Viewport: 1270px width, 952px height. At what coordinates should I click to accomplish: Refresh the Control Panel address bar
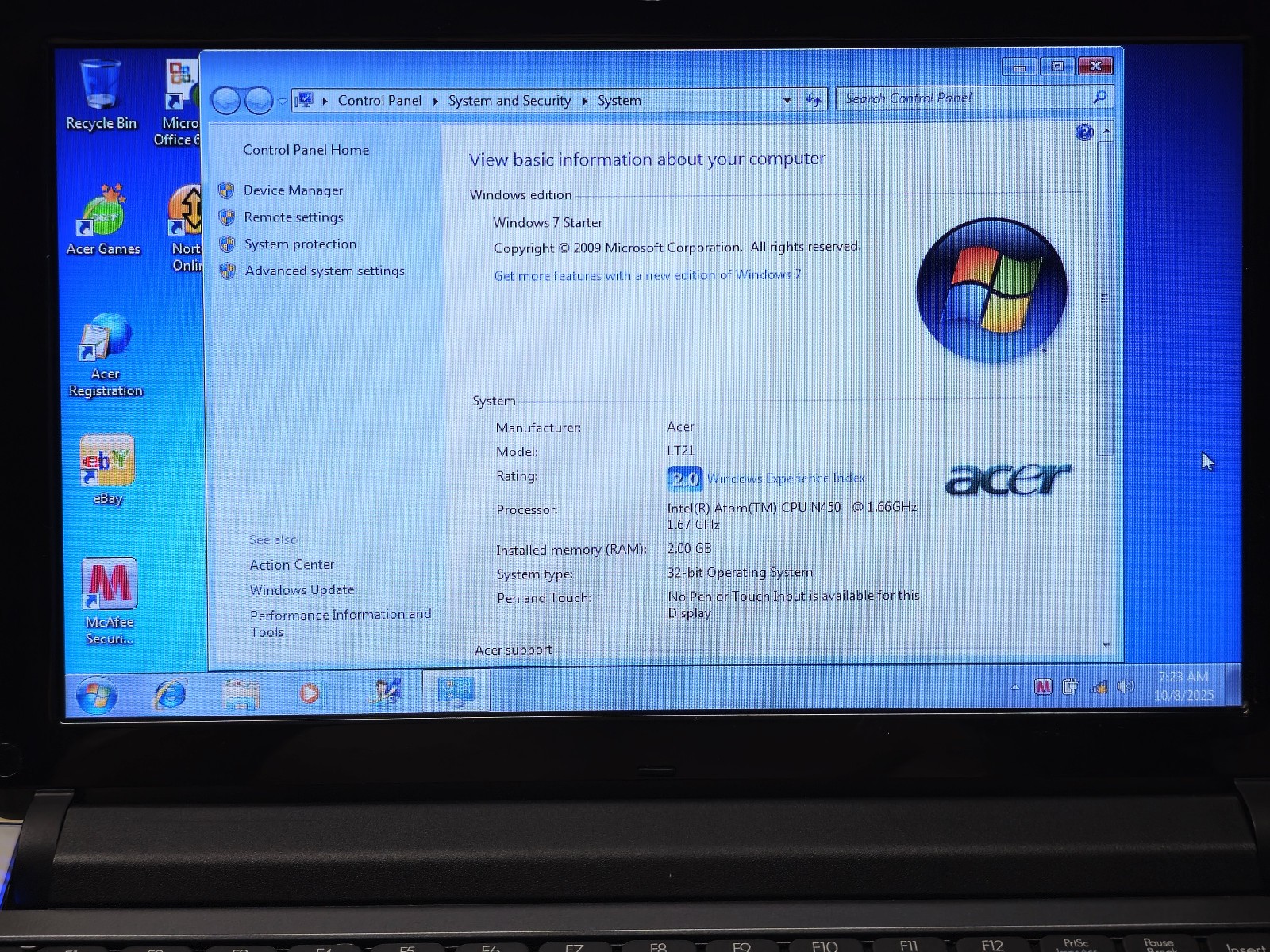(813, 100)
